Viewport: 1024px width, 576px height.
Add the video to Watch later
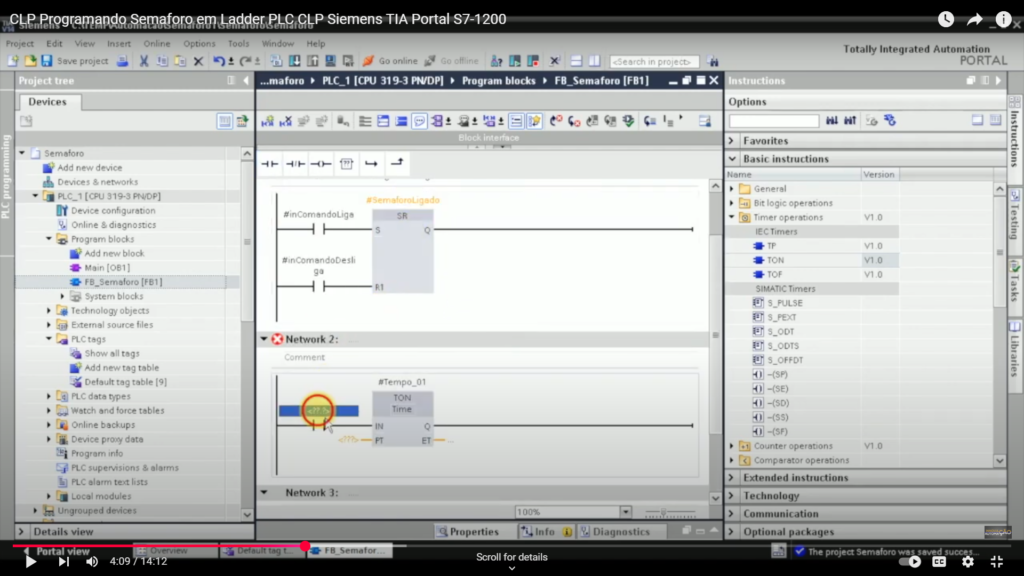946,20
